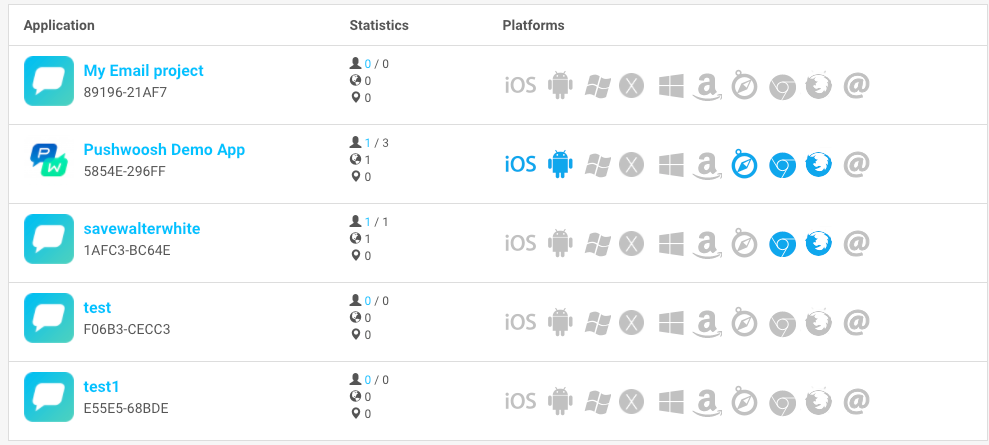Click the savewalterwhite application name
This screenshot has height=445, width=989.
coord(142,229)
